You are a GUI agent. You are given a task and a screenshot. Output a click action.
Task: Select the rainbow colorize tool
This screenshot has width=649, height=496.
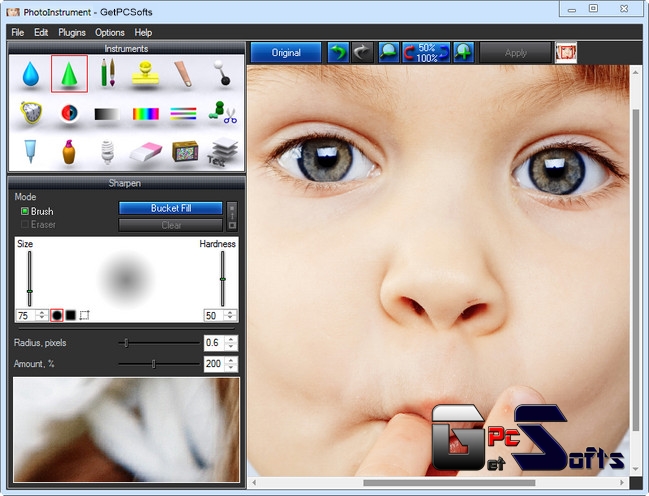(x=145, y=113)
